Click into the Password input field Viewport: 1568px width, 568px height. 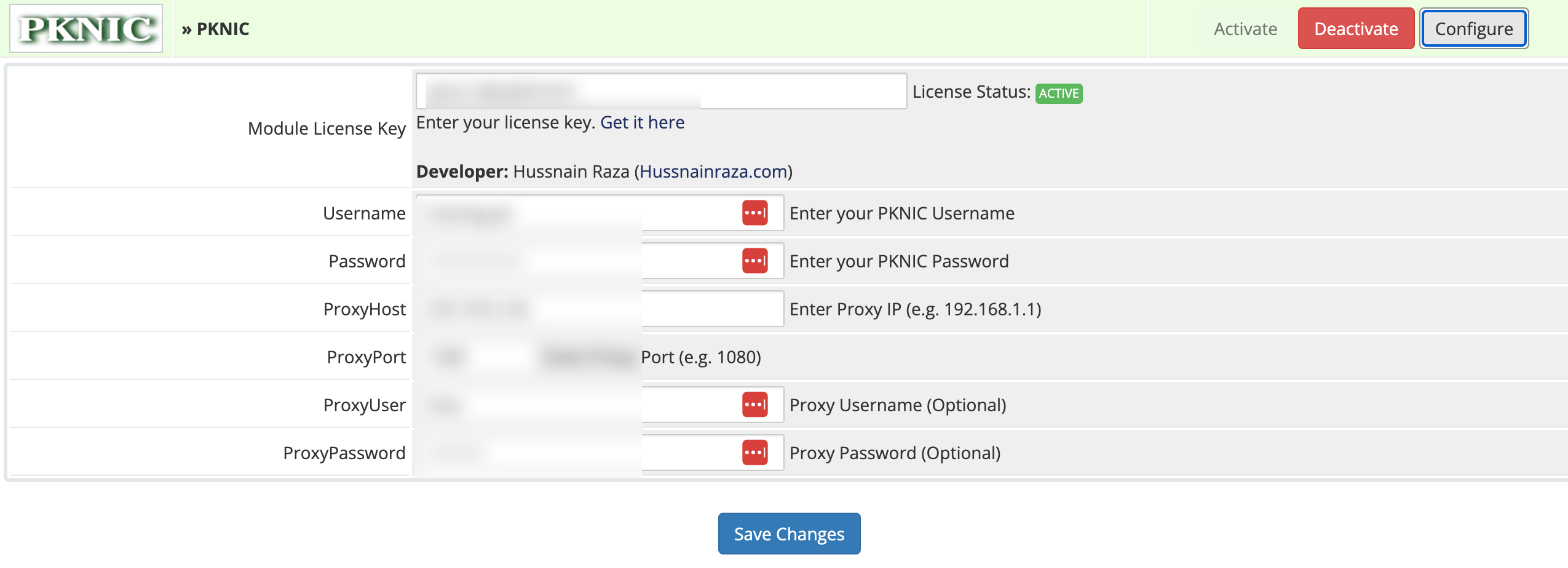point(578,261)
